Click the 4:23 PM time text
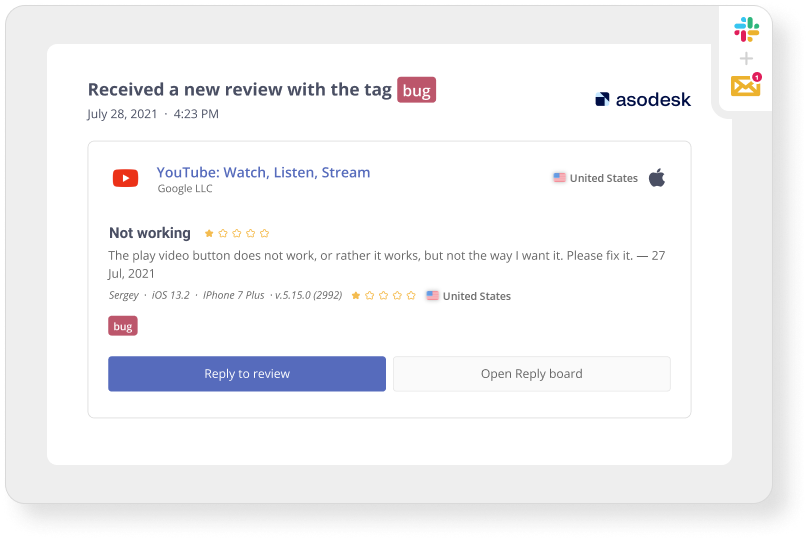Viewport: 808px width, 539px height. pos(196,114)
